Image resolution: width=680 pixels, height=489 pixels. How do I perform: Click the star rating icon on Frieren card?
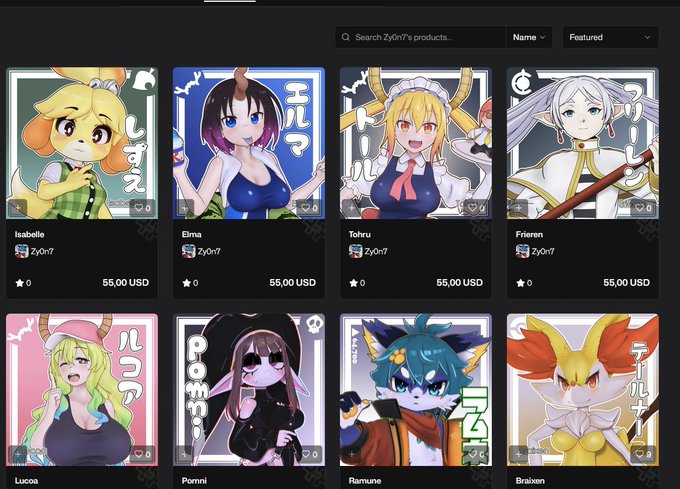click(520, 283)
